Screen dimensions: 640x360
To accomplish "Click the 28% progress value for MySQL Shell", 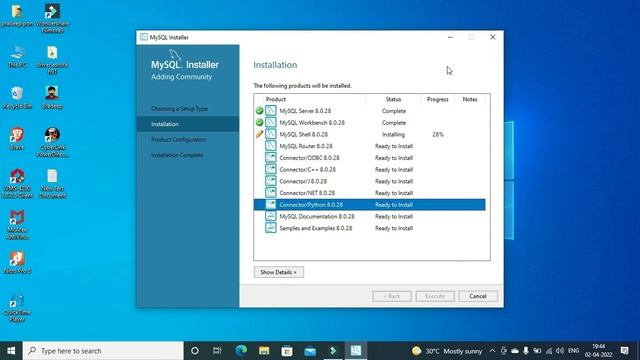I will click(438, 134).
